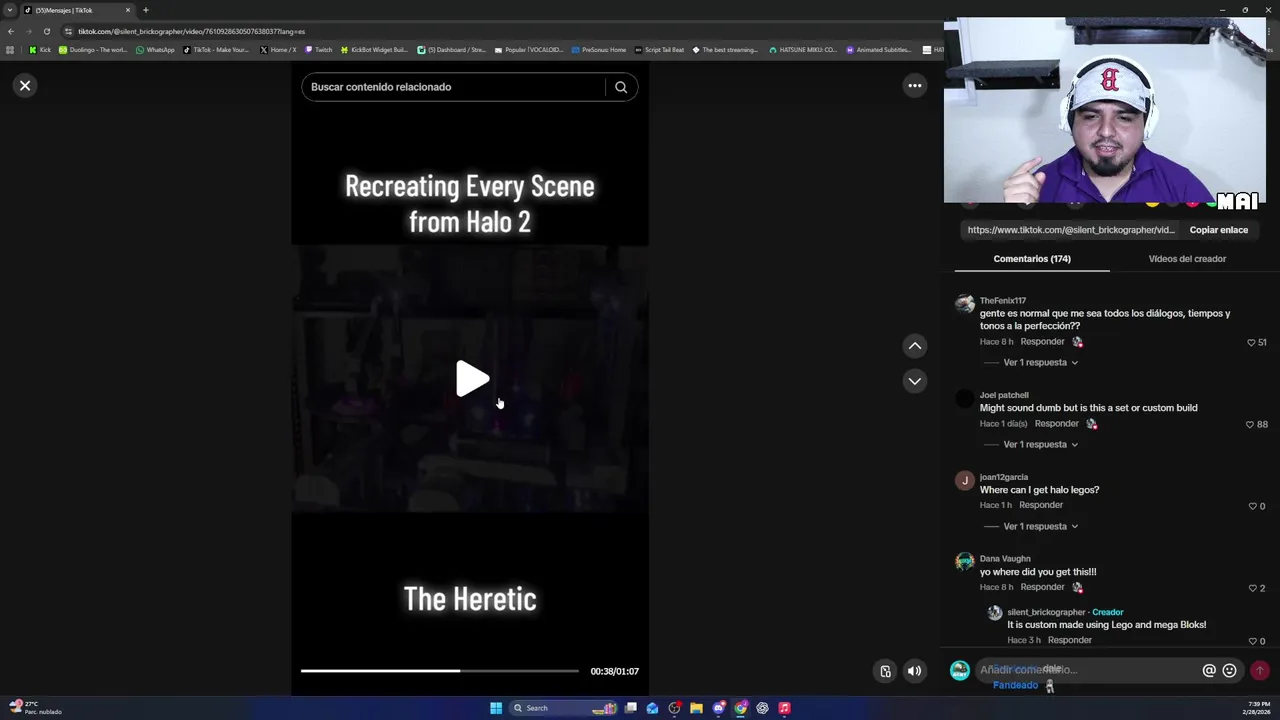The width and height of the screenshot is (1280, 720).
Task: Like silent_brickographer's reply
Action: [1252, 641]
